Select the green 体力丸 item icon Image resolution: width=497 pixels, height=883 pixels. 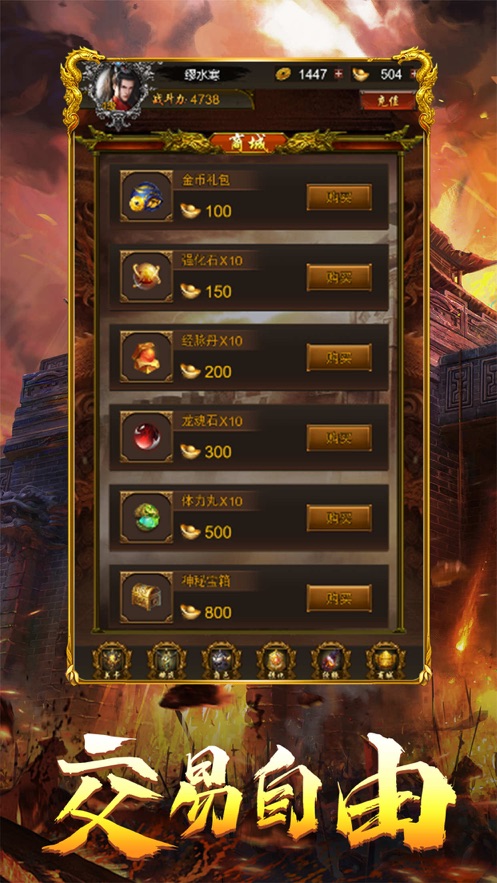[x=146, y=518]
